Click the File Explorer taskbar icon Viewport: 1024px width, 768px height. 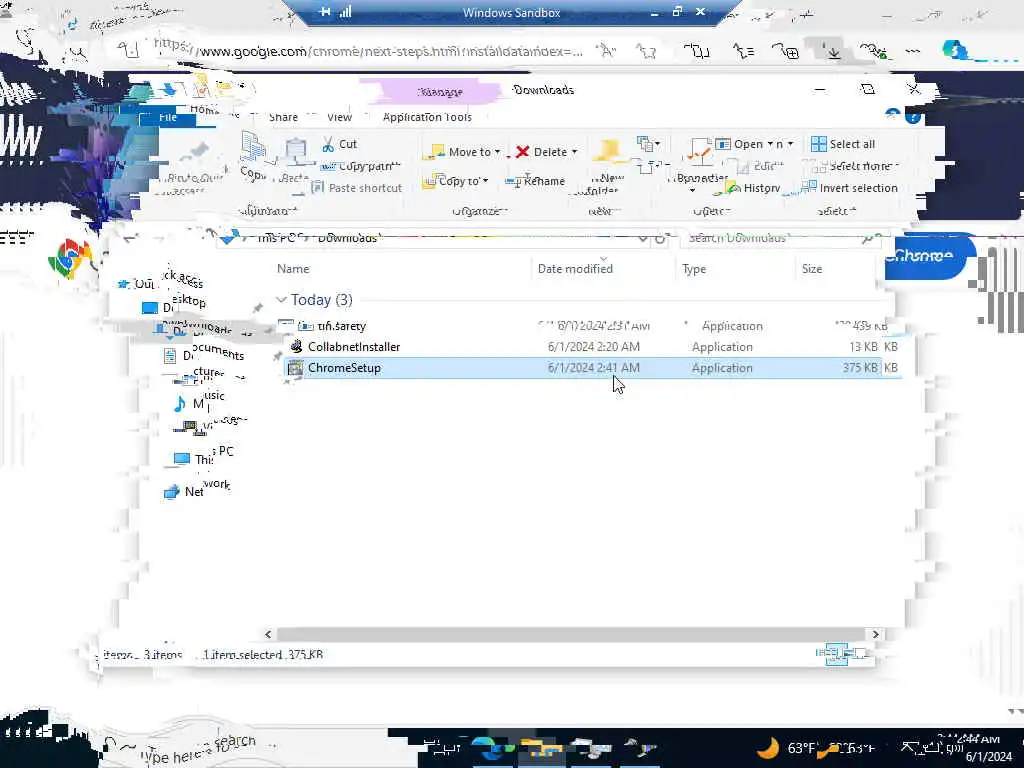click(x=541, y=748)
